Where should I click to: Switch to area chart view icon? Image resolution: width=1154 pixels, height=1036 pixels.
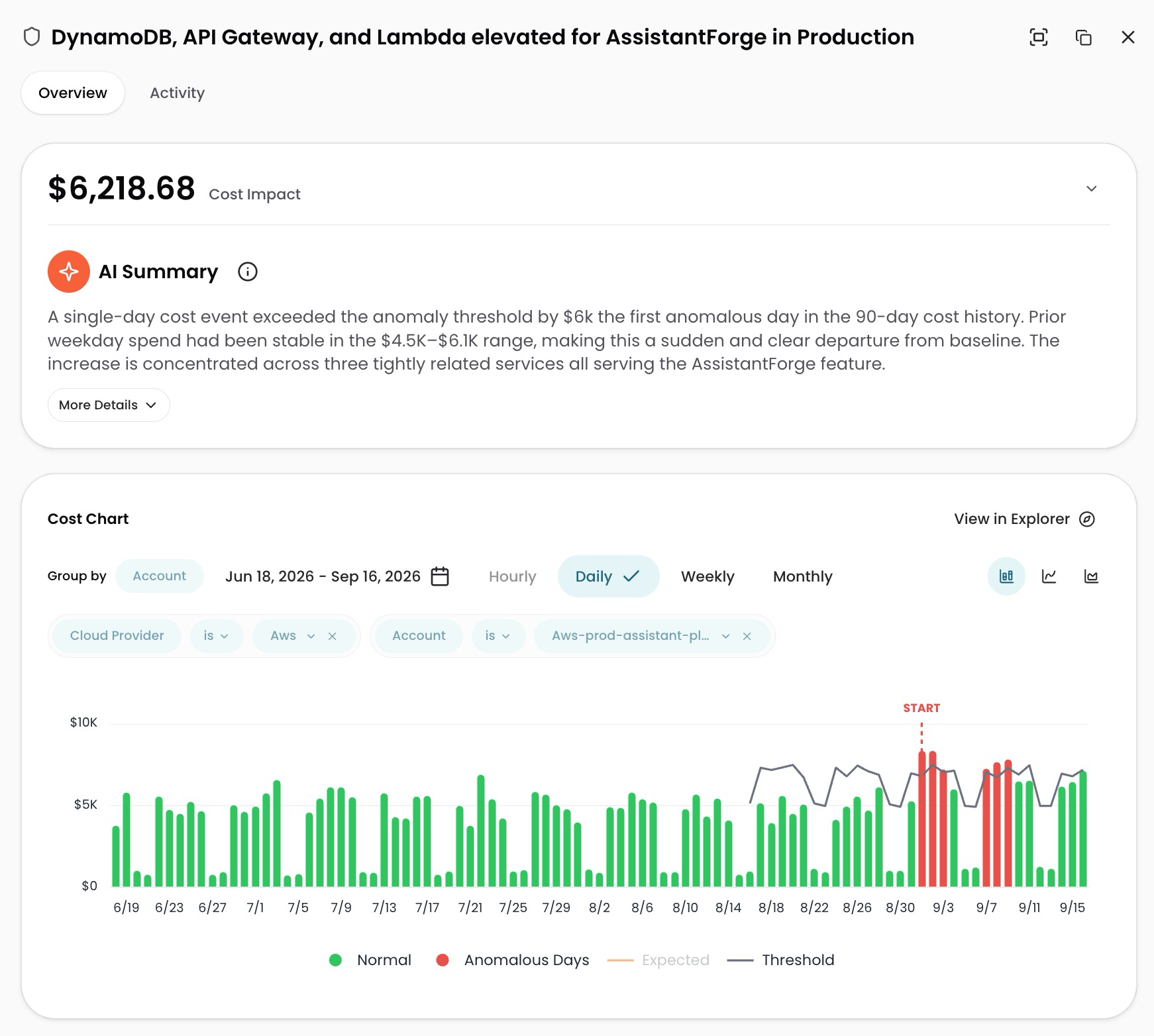[x=1091, y=576]
